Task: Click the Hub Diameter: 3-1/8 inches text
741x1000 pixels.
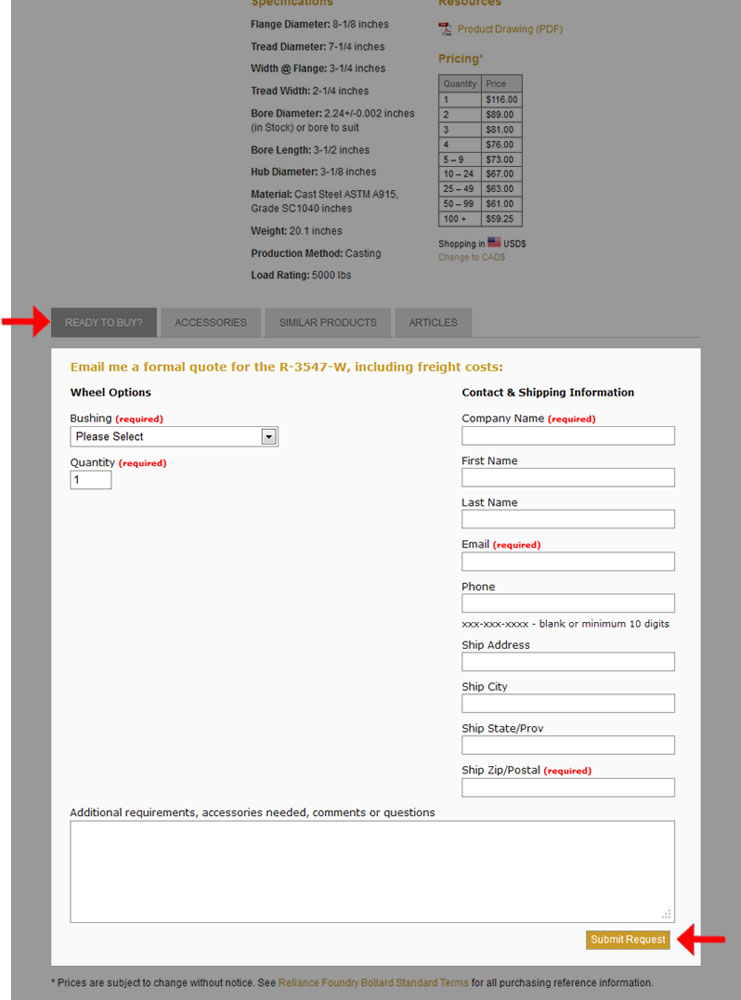Action: [x=313, y=172]
